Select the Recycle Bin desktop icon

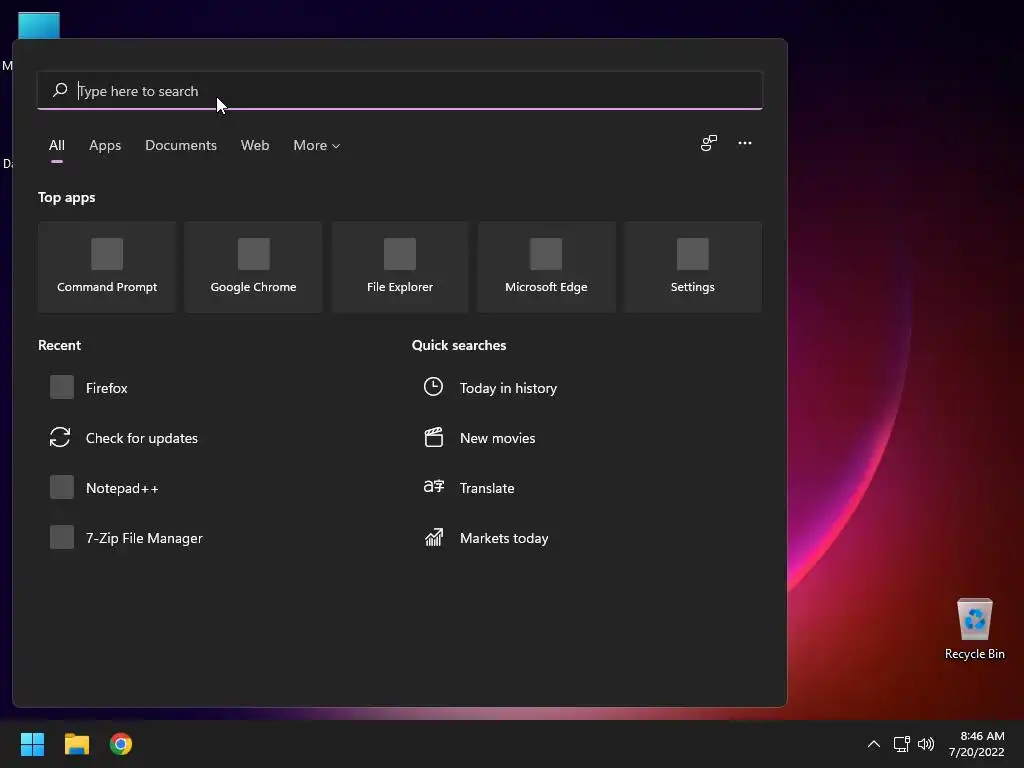[x=974, y=629]
